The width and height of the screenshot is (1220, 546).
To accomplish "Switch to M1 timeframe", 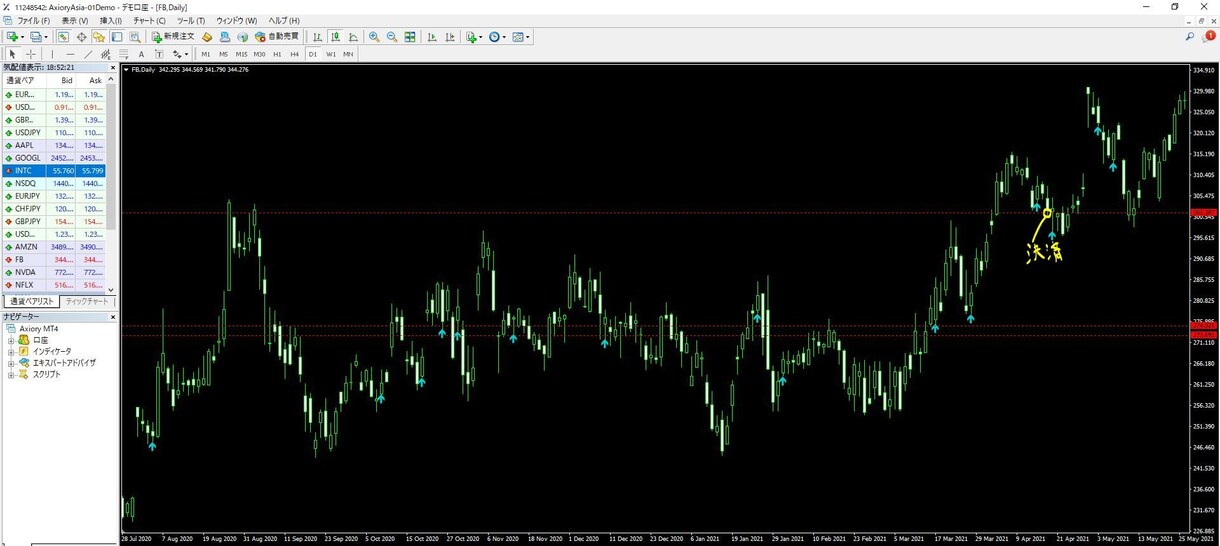I will pos(205,54).
